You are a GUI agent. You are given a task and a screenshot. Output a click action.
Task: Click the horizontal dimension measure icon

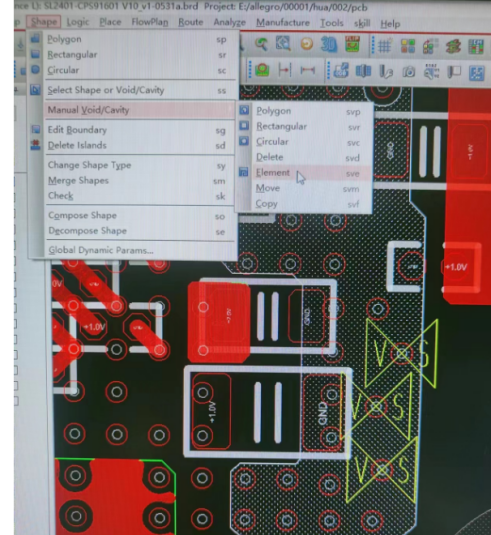click(x=307, y=70)
